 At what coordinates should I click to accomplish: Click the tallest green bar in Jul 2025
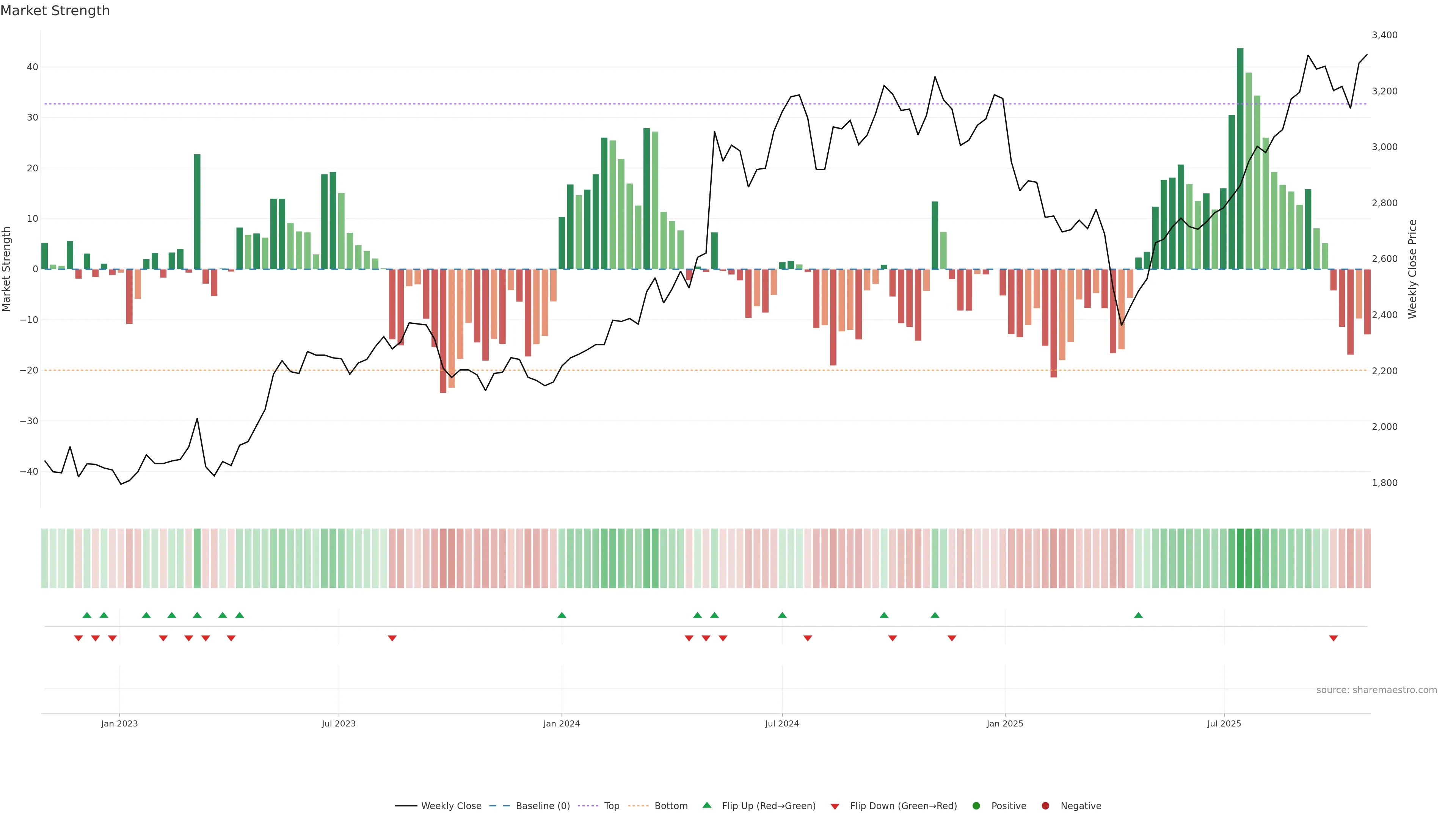[1240, 158]
